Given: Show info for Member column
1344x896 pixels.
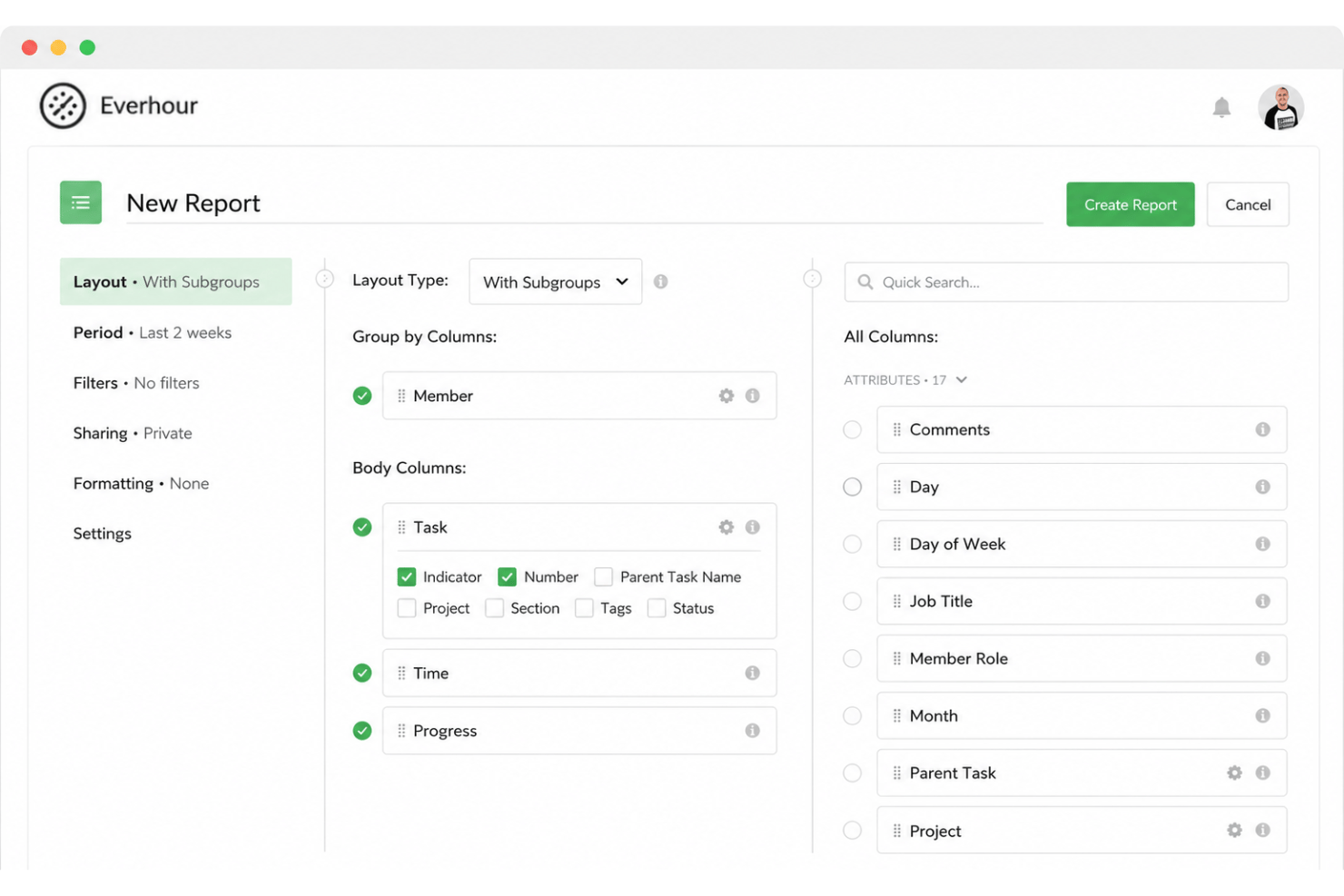Looking at the screenshot, I should point(753,396).
